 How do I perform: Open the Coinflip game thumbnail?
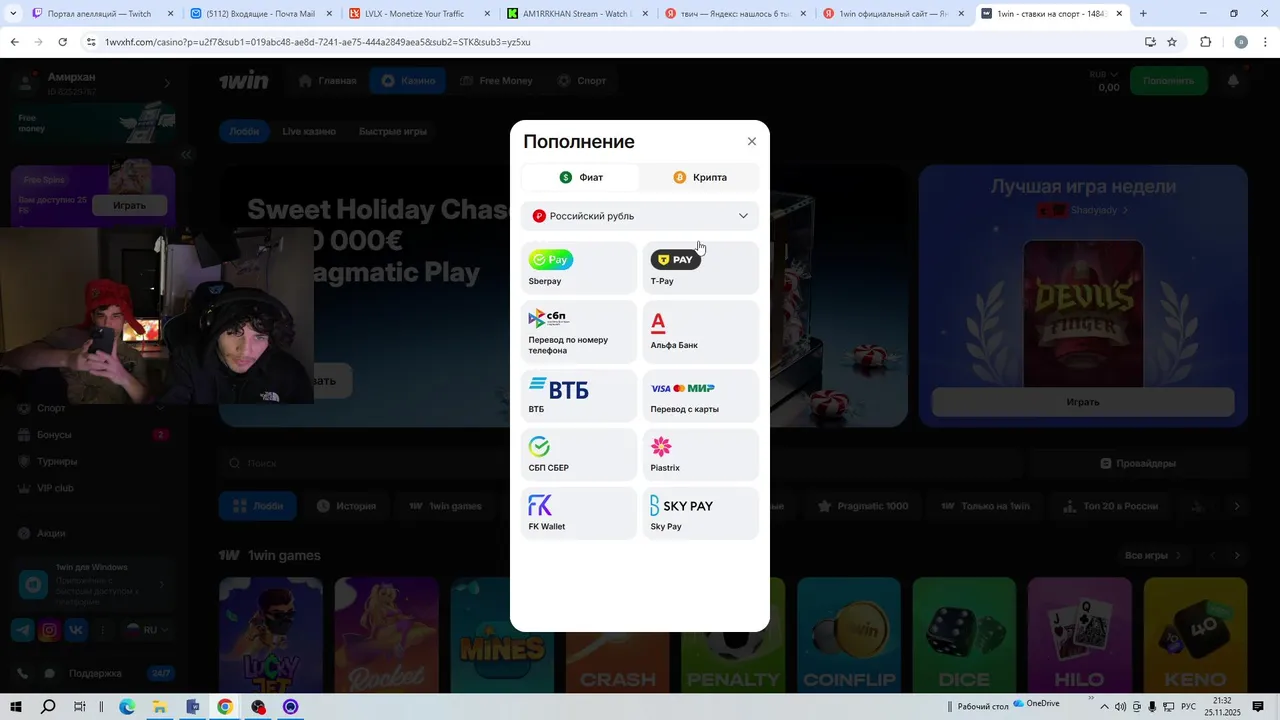click(848, 635)
